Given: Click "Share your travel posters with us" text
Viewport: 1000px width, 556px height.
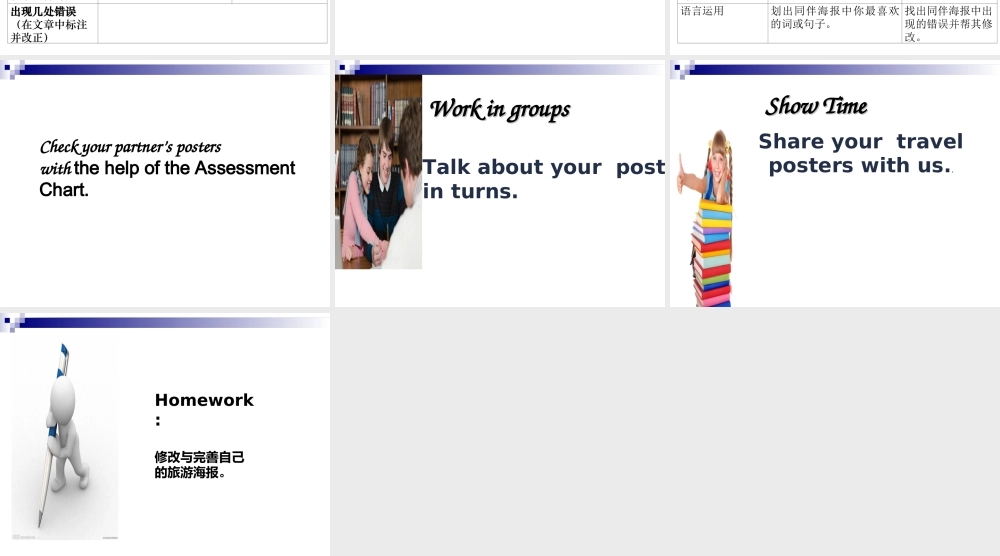Looking at the screenshot, I should [860, 153].
